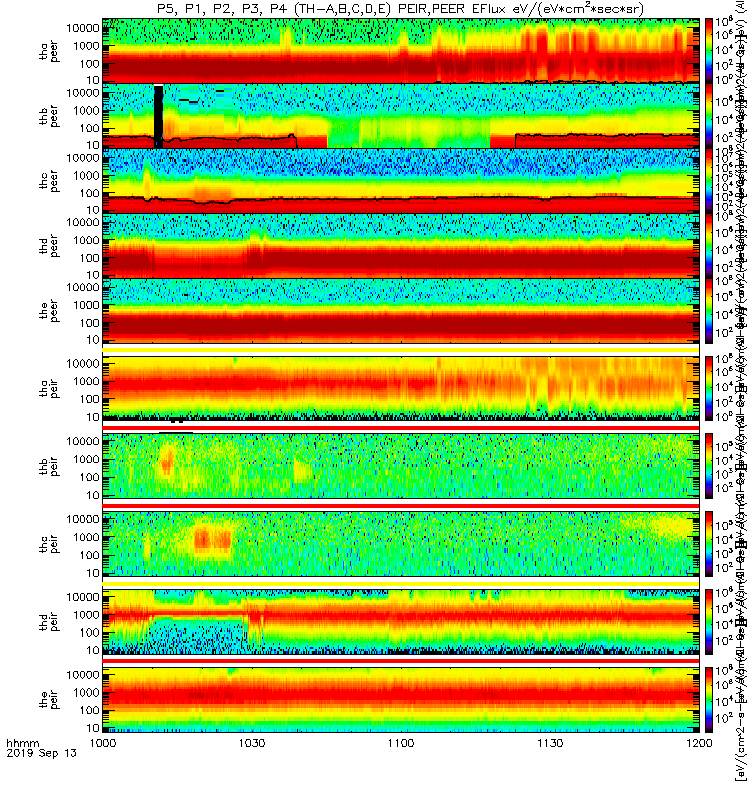Image resolution: width=750 pixels, height=800 pixels.
Task: Click the color bar beside thd peir panel
Action: click(x=709, y=622)
